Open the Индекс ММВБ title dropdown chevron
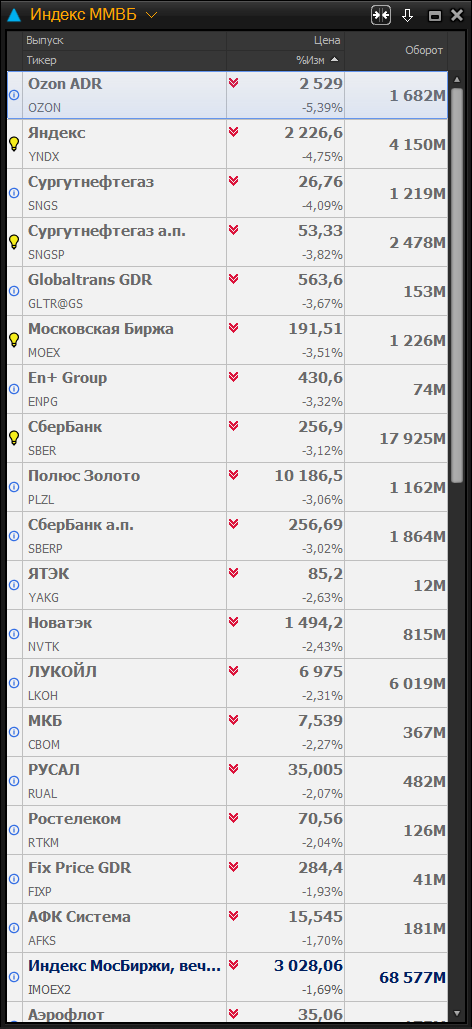Image resolution: width=472 pixels, height=1029 pixels. [152, 15]
